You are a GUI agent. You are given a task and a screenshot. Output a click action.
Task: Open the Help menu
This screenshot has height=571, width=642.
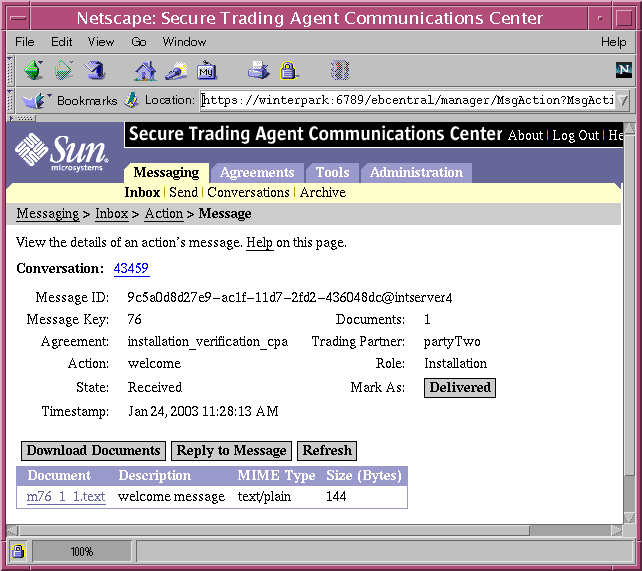tap(613, 42)
